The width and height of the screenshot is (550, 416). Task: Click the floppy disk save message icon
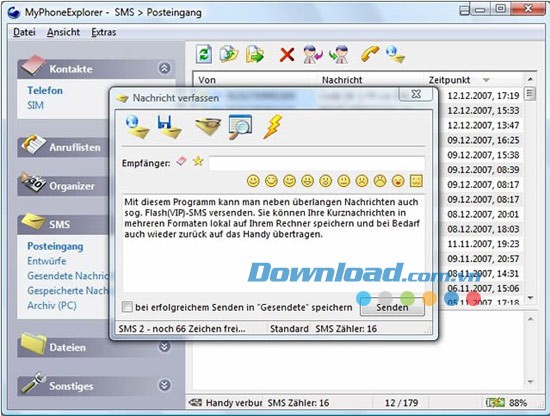pyautogui.click(x=169, y=127)
